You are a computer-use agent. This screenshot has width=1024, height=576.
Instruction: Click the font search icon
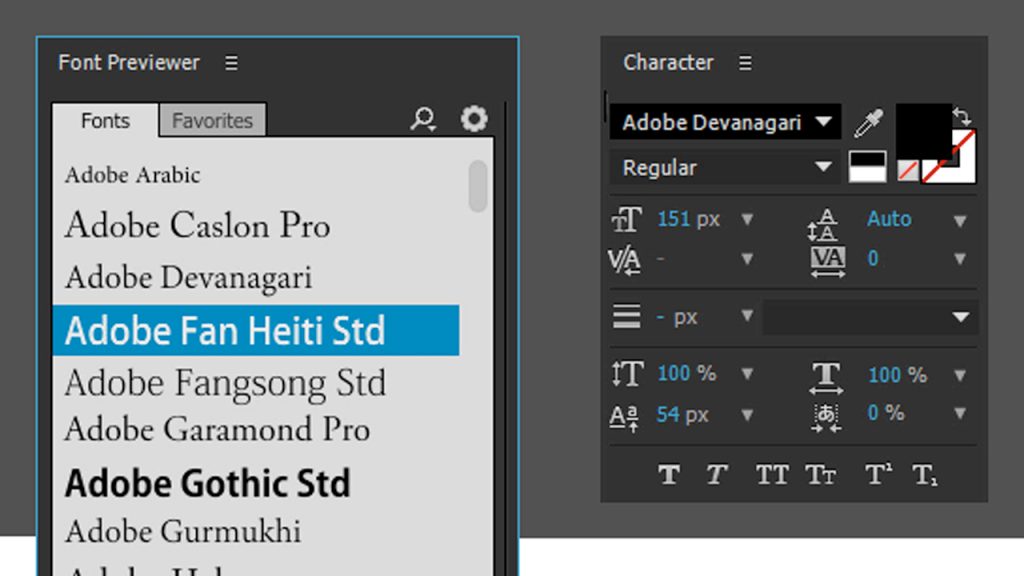coord(423,120)
